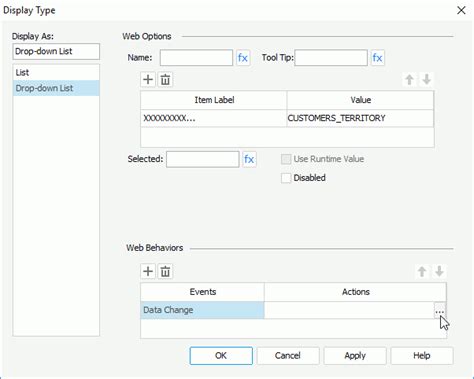Toggle the Use Runtime Value checkbox
Image resolution: width=474 pixels, height=379 pixels.
(286, 159)
